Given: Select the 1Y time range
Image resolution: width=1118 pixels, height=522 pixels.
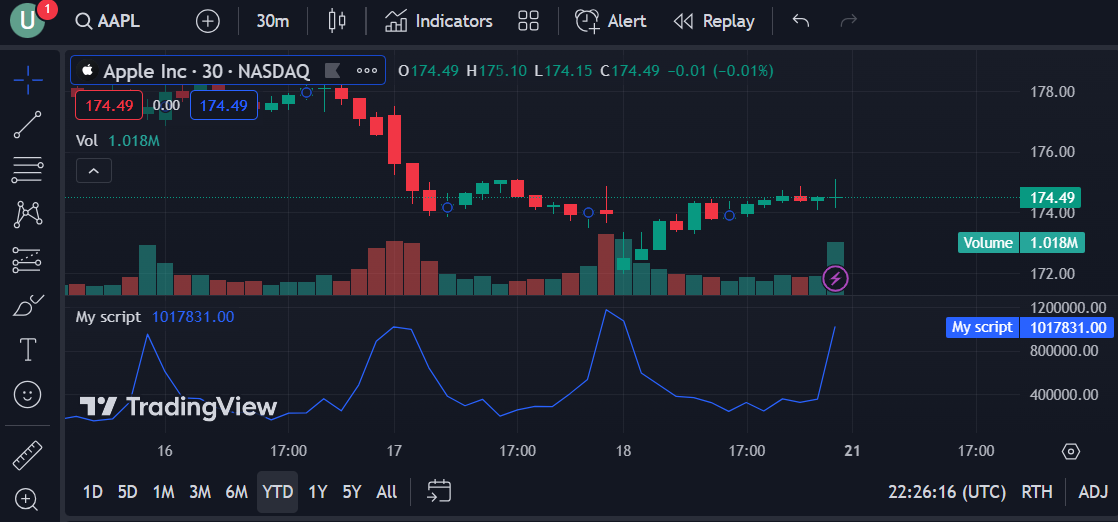Looking at the screenshot, I should tap(317, 491).
